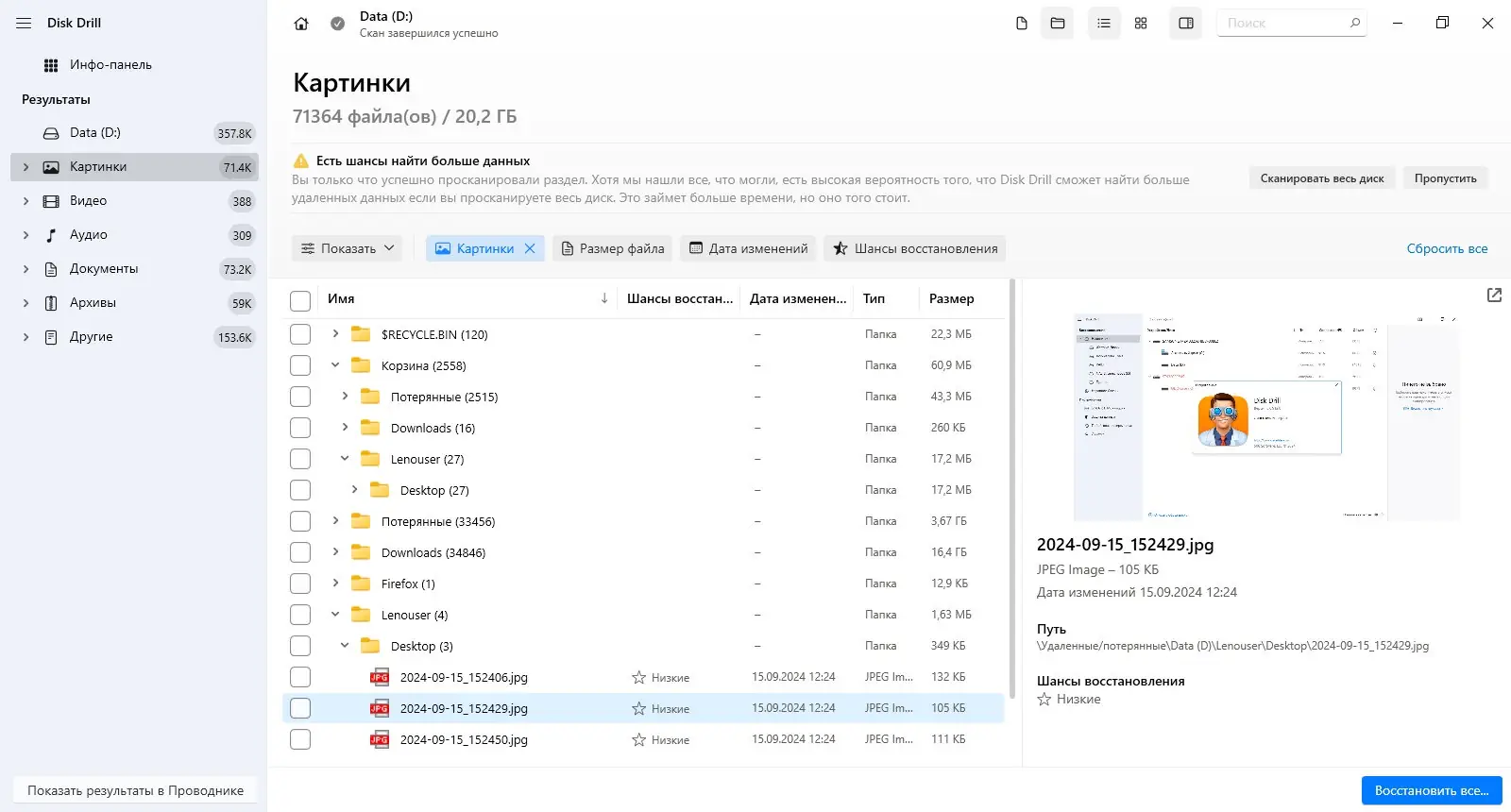This screenshot has height=812, width=1511.
Task: Expand the $RECYCLE.BIN (120) folder
Action: [335, 333]
